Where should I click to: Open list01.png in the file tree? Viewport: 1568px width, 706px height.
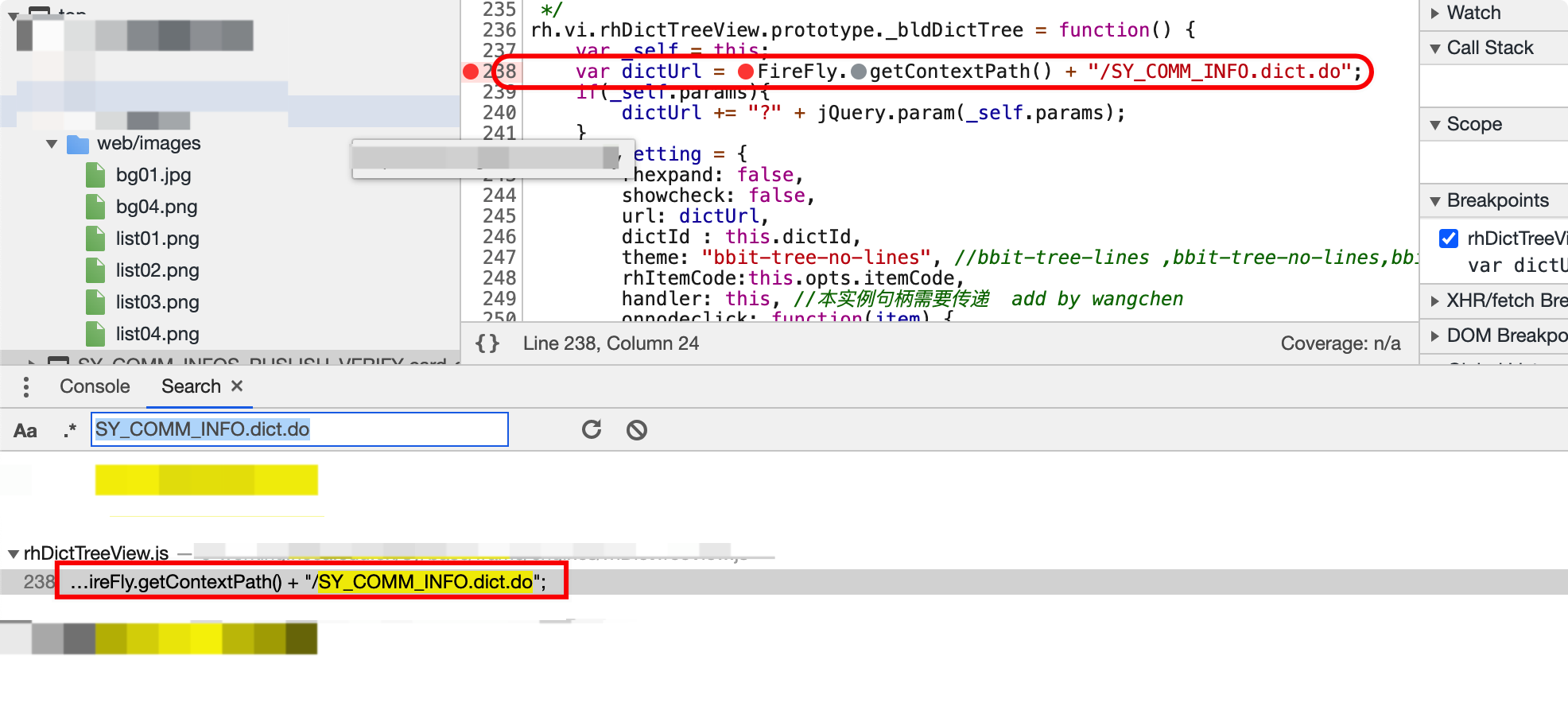coord(157,239)
